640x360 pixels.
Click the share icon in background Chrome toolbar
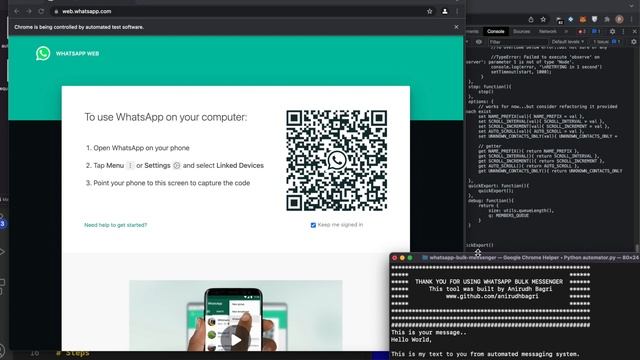click(x=531, y=19)
